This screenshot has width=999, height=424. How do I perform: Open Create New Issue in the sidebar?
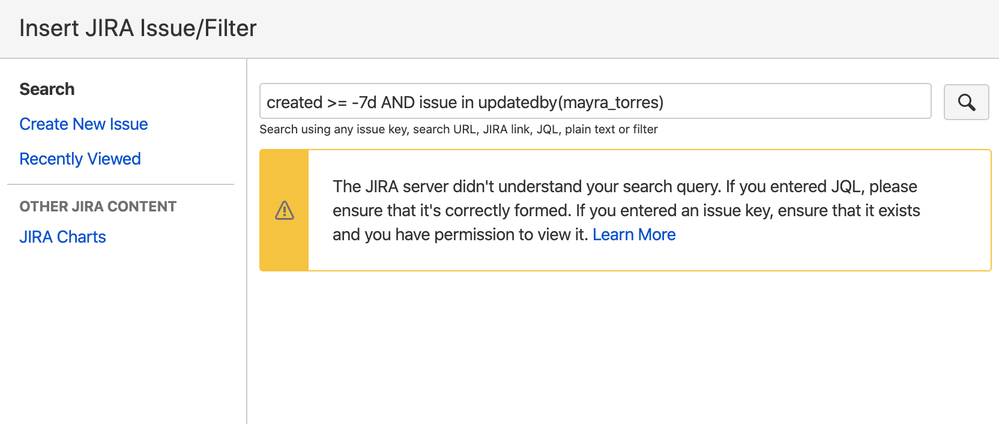[83, 124]
